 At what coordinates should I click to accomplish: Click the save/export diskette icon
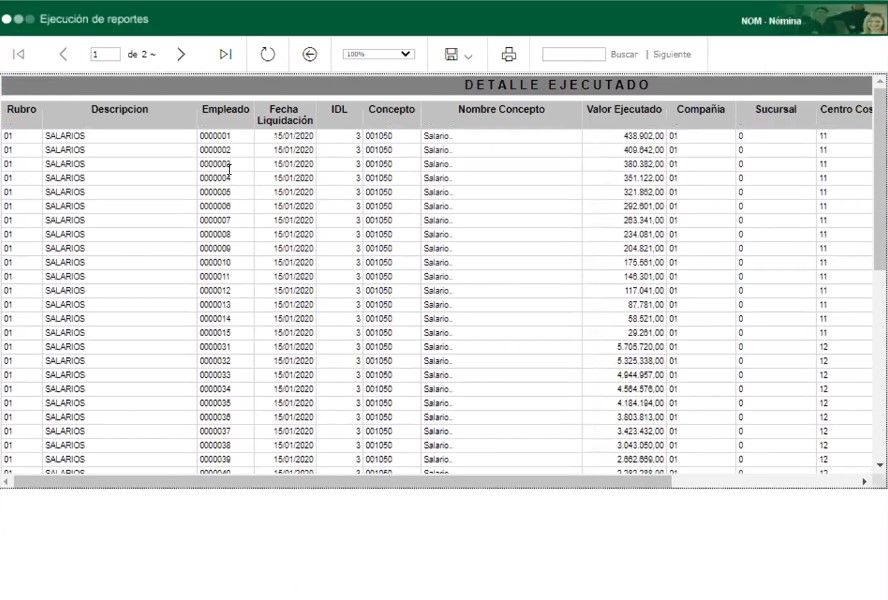(451, 54)
